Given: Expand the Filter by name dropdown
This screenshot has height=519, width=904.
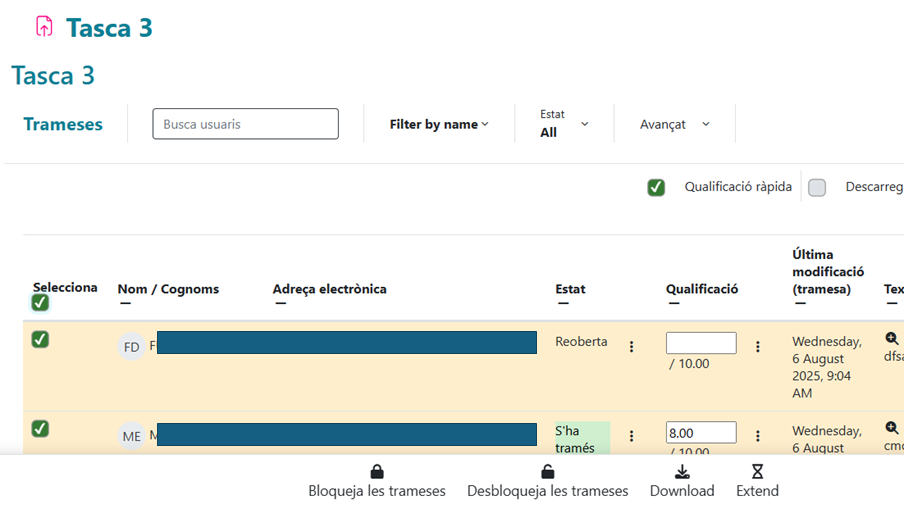Looking at the screenshot, I should pos(439,125).
